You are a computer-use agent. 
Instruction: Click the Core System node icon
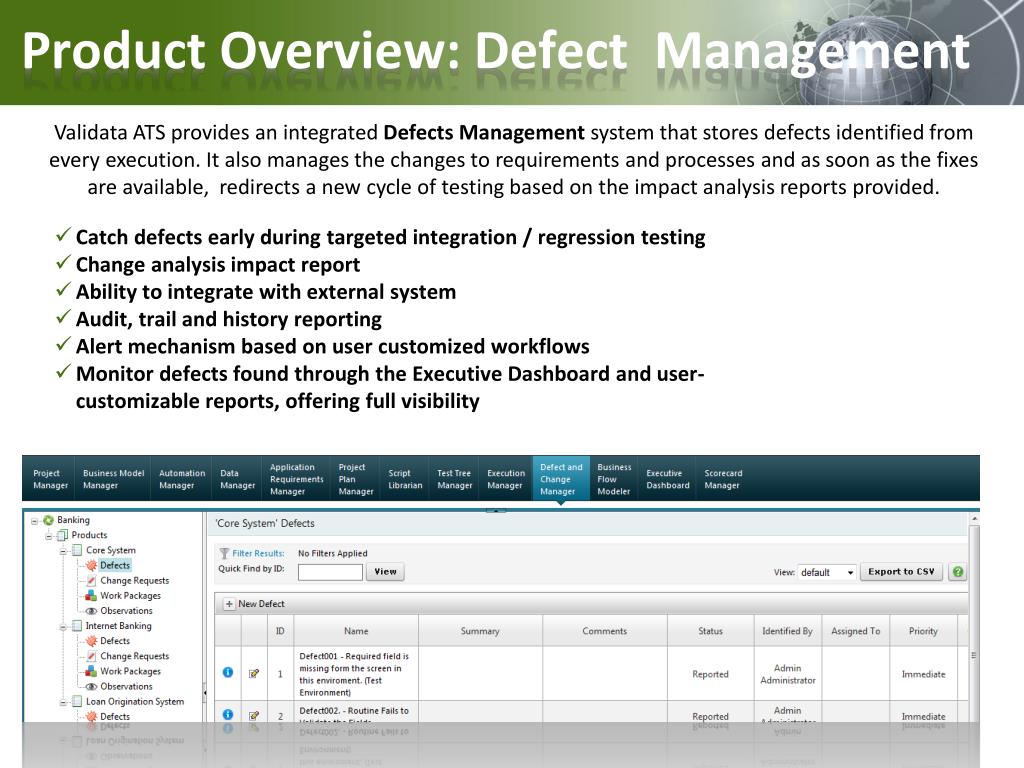pos(77,551)
